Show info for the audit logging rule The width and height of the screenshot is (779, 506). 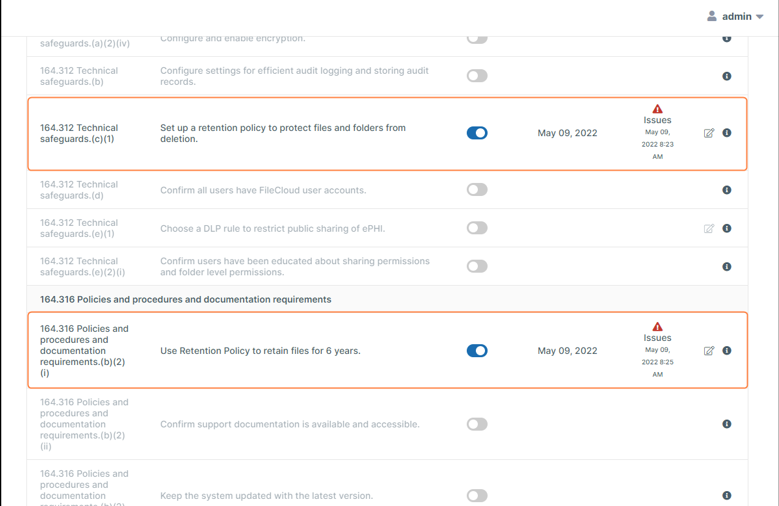tap(727, 76)
